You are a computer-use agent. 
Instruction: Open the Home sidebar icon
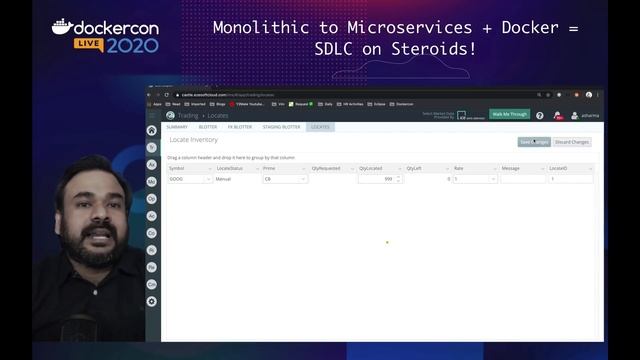(151, 131)
